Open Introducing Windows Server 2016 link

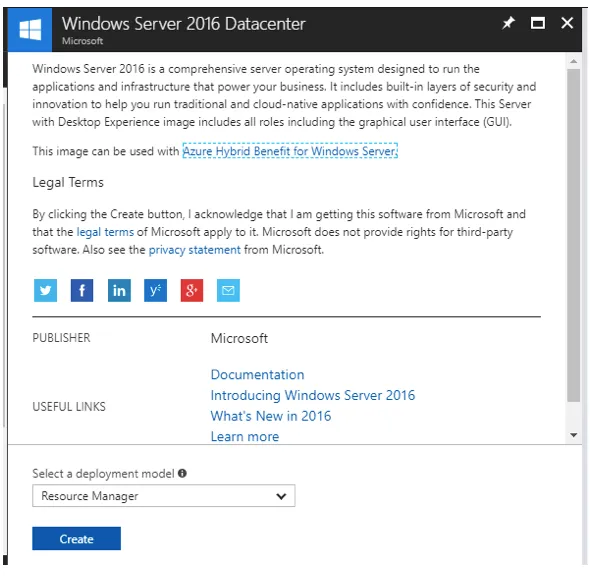313,395
